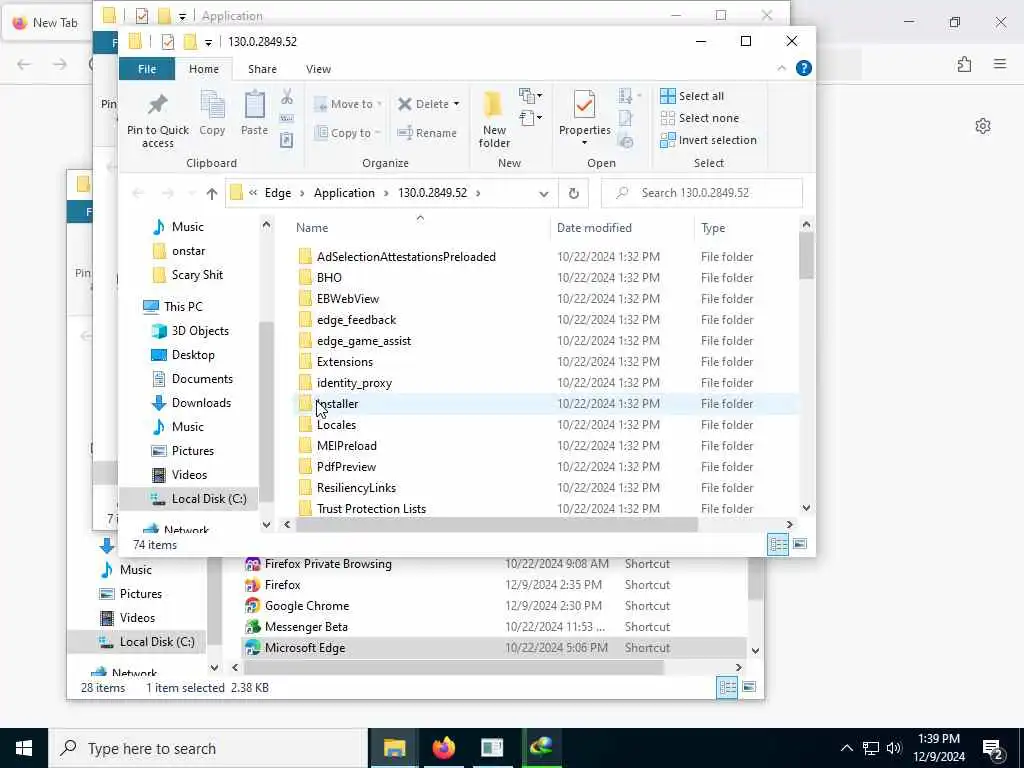
Task: Open the File menu tab
Action: tap(147, 69)
